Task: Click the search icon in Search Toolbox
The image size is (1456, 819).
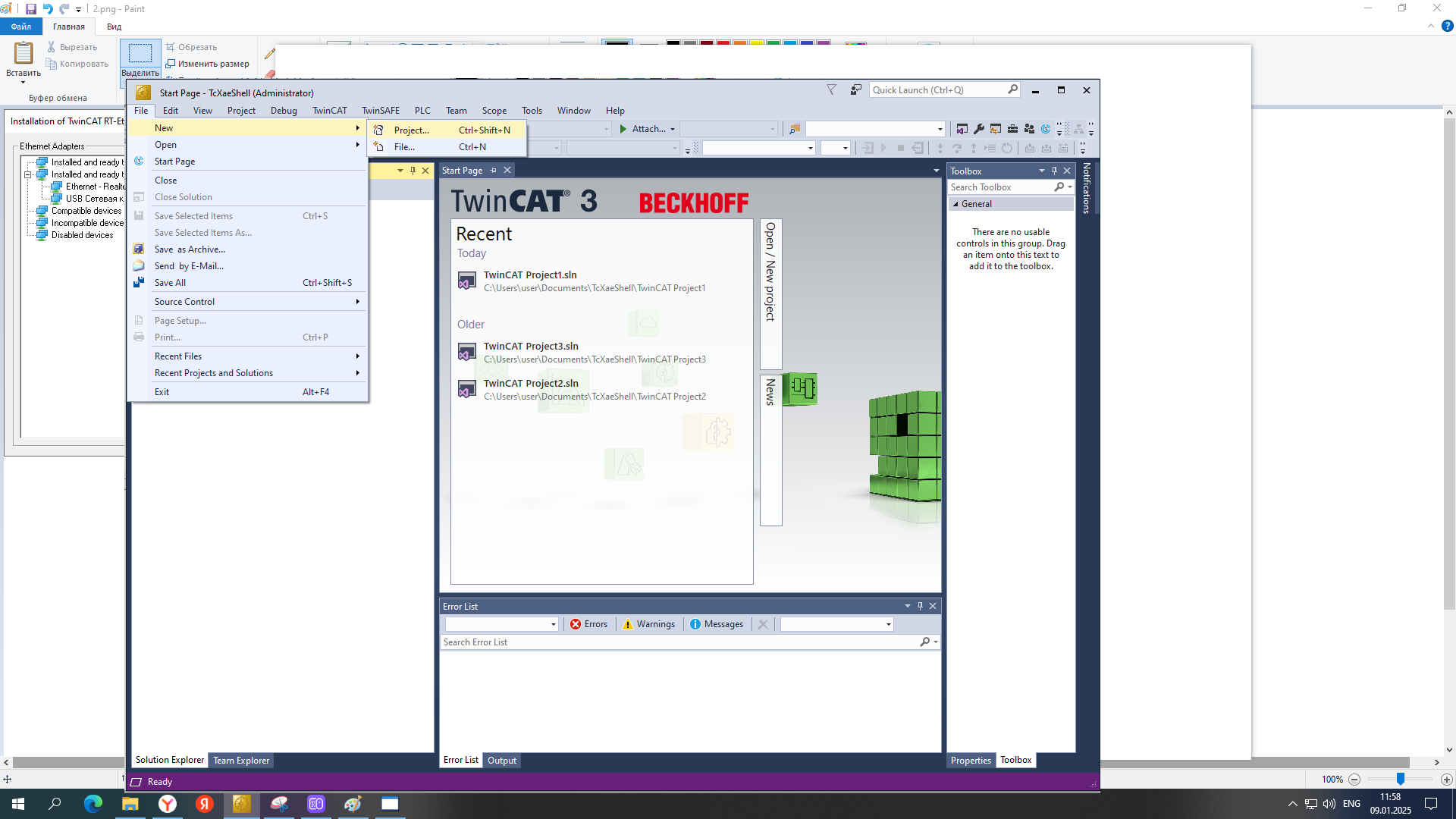Action: (x=1059, y=187)
